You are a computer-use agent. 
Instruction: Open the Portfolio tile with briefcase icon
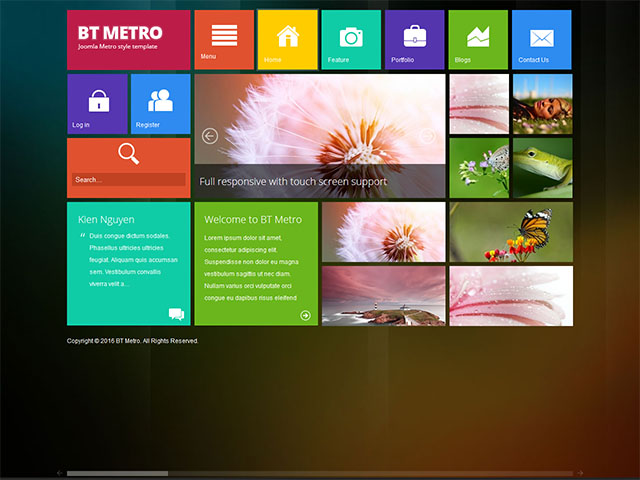tap(414, 40)
